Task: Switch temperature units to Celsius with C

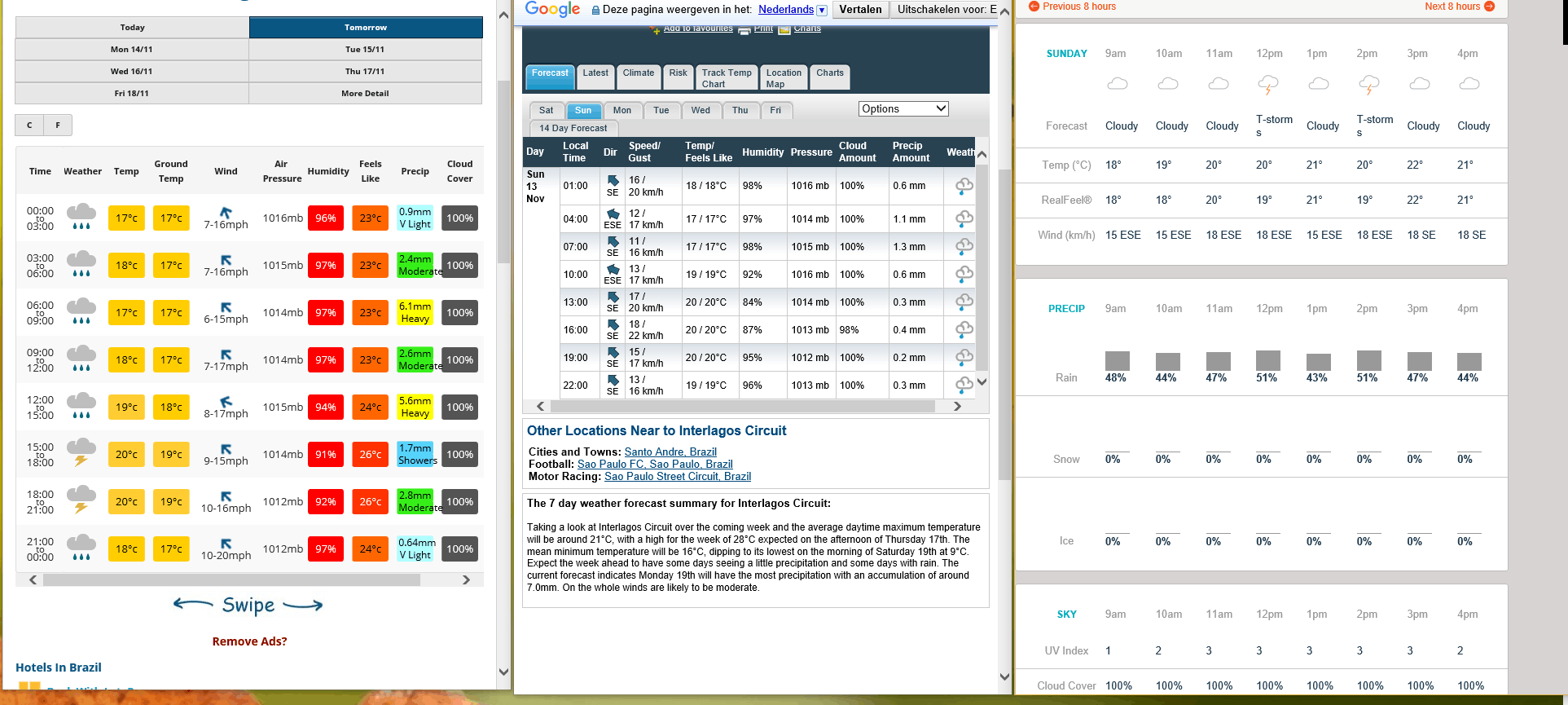Action: (29, 125)
